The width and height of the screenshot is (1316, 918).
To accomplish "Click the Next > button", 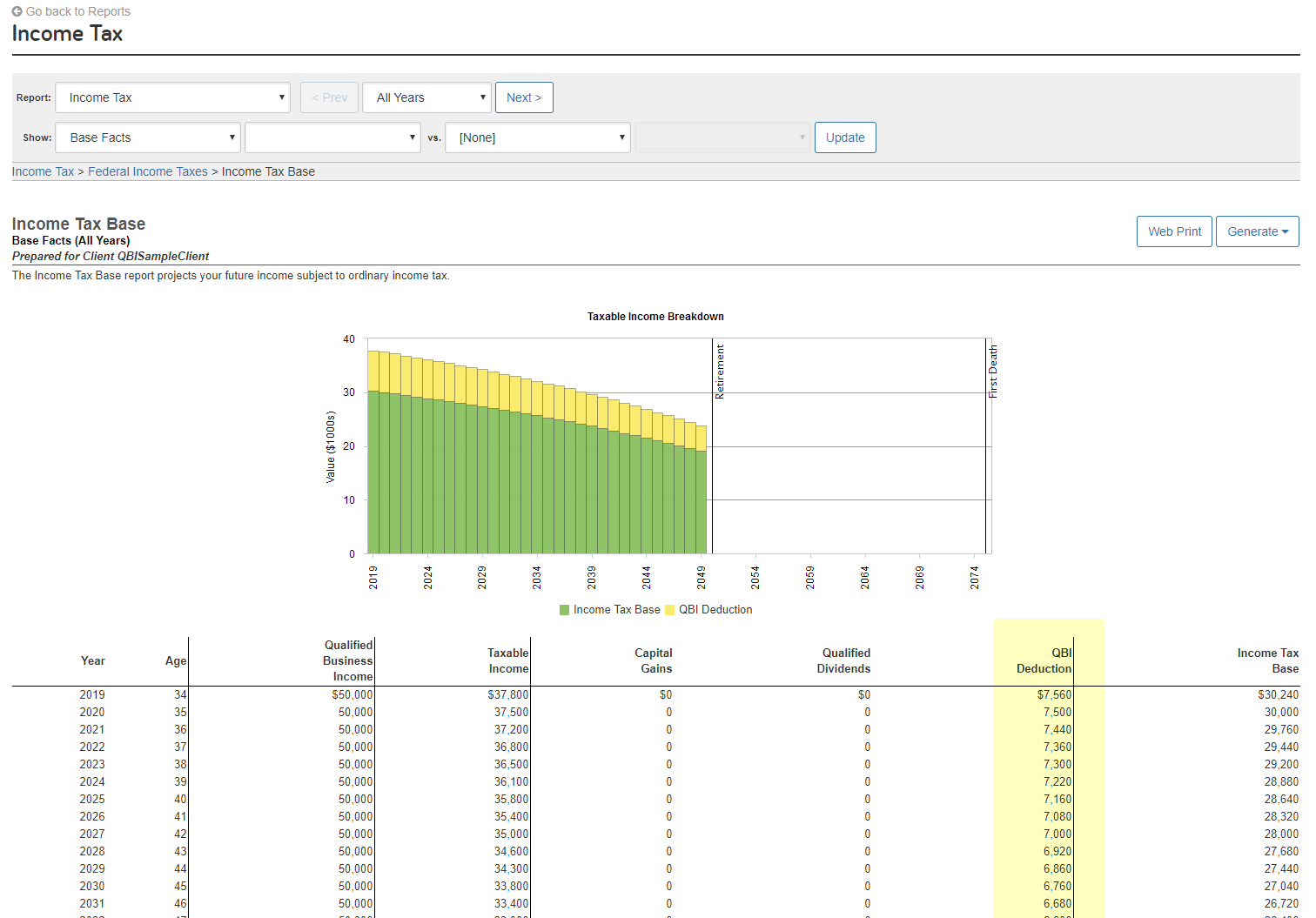I will point(524,97).
